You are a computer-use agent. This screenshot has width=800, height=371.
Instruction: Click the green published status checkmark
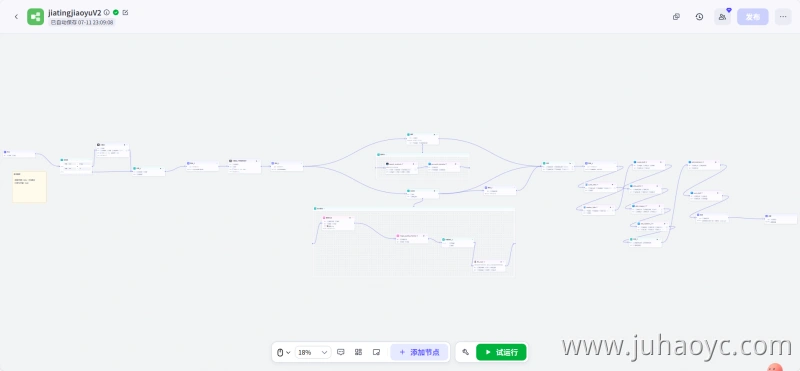(116, 12)
